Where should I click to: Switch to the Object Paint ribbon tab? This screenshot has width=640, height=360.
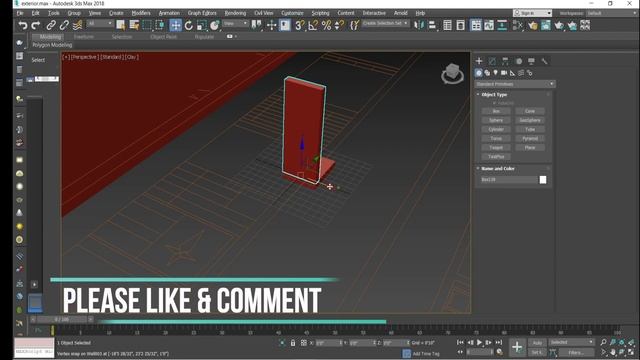pyautogui.click(x=163, y=37)
